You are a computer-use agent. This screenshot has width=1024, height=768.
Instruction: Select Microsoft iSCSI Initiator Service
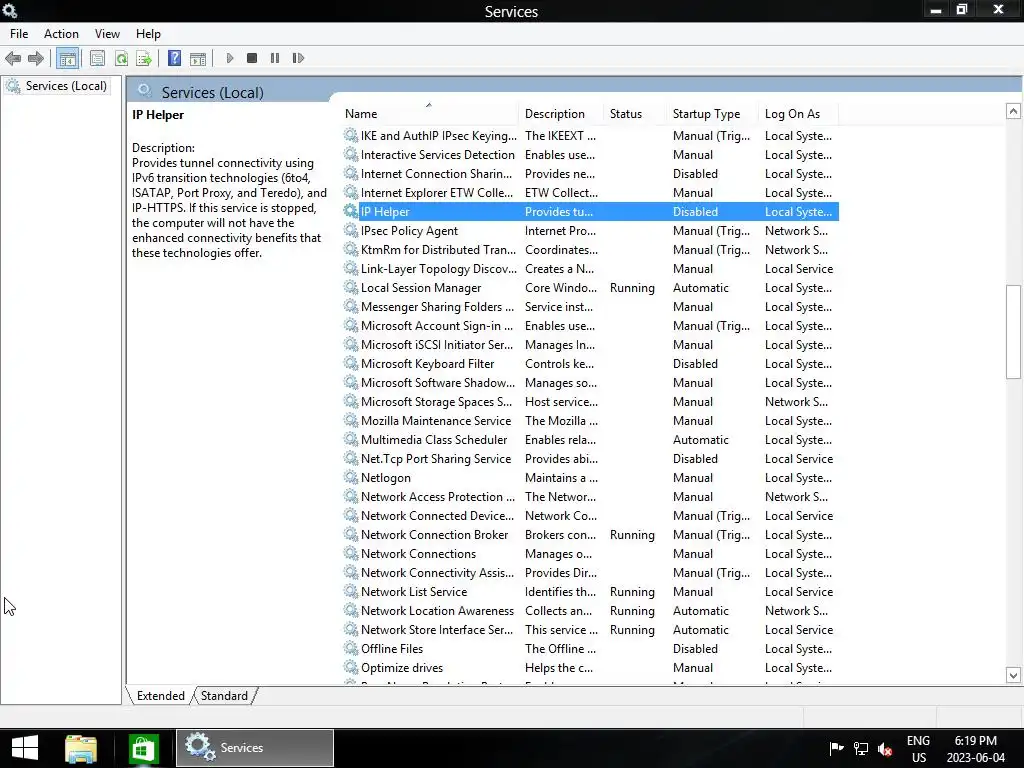coord(590,344)
